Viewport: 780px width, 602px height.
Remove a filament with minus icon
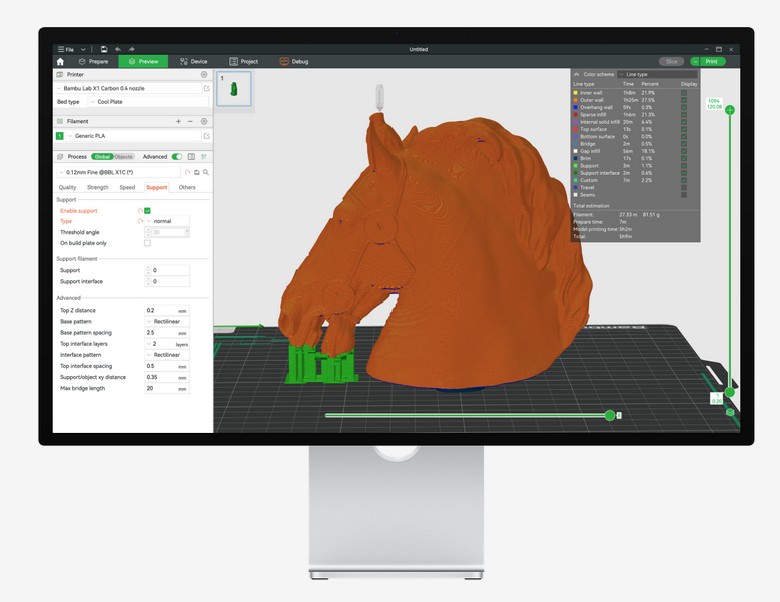pyautogui.click(x=191, y=122)
